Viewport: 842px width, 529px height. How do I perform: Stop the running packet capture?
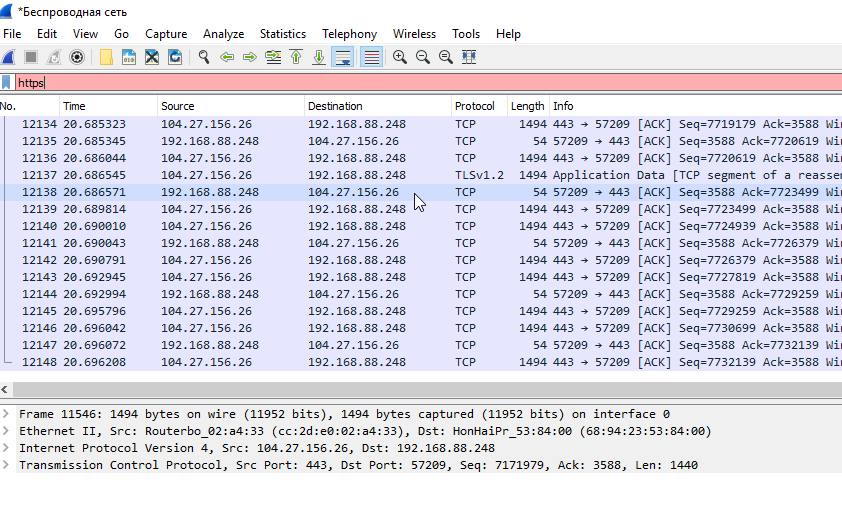pos(31,57)
